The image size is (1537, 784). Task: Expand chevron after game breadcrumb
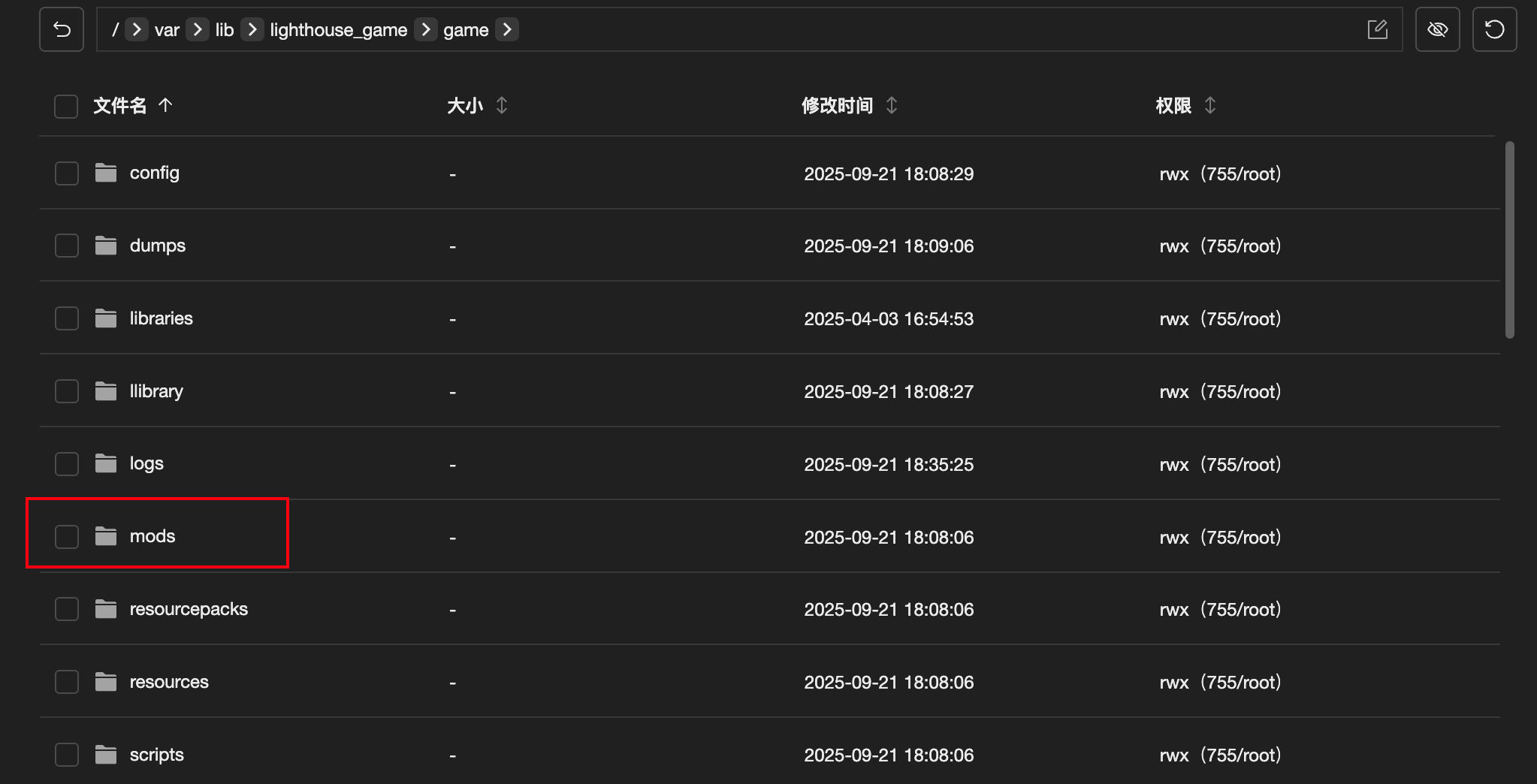pyautogui.click(x=507, y=30)
